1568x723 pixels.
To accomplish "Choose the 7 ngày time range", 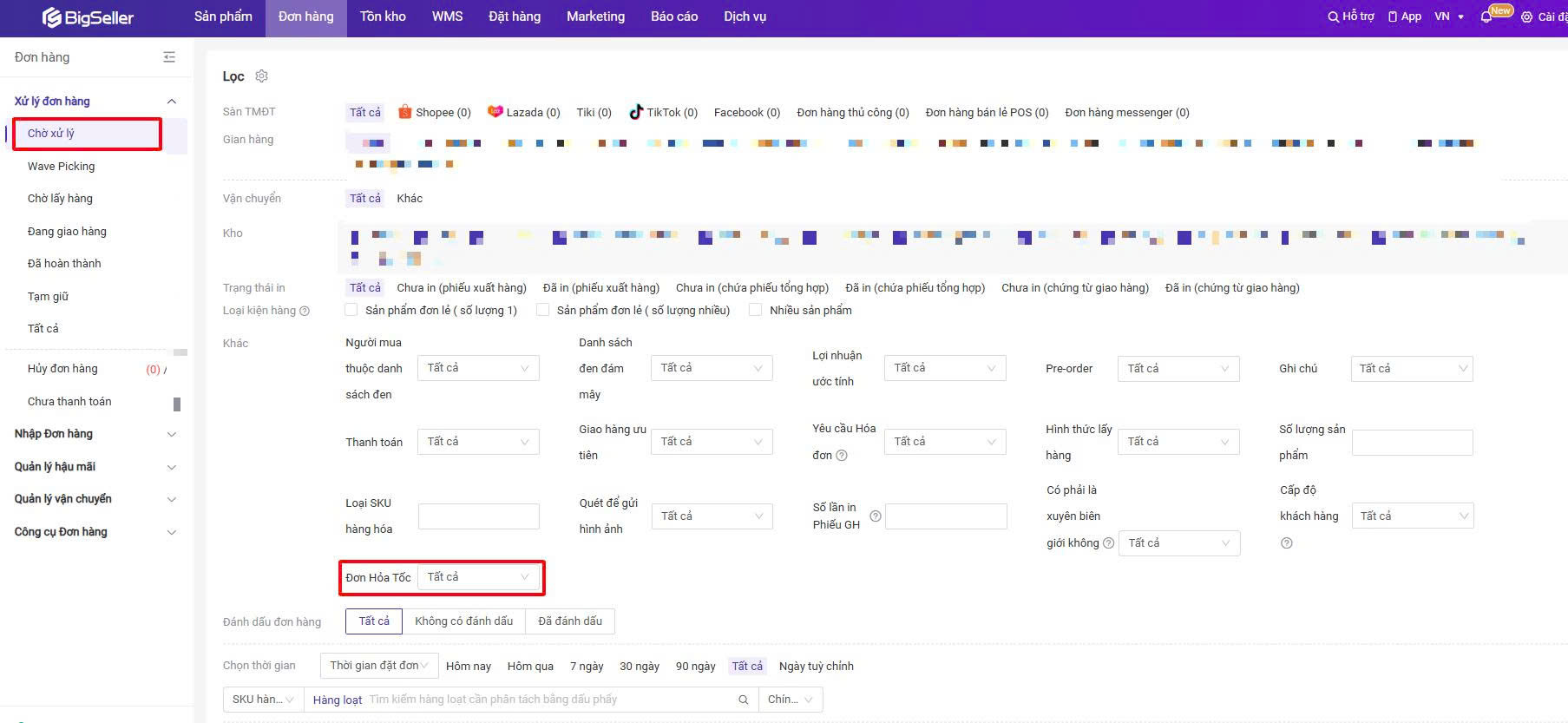I will 587,667.
